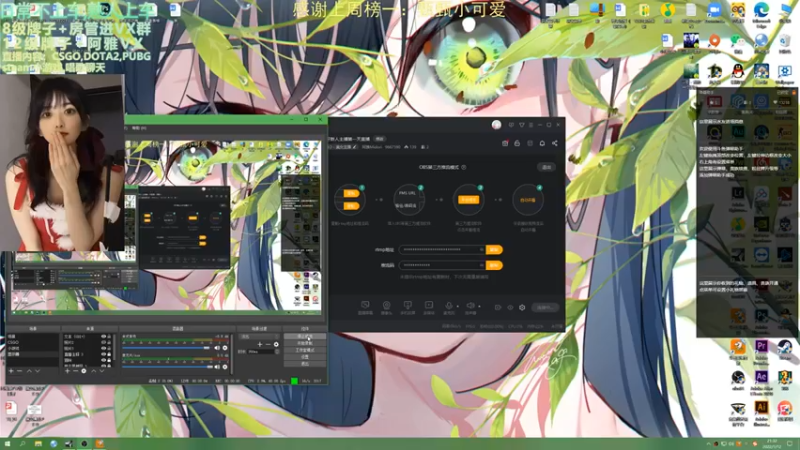The height and width of the screenshot is (450, 800).
Task: Remove scene transition with the minus icon
Action: (x=268, y=344)
